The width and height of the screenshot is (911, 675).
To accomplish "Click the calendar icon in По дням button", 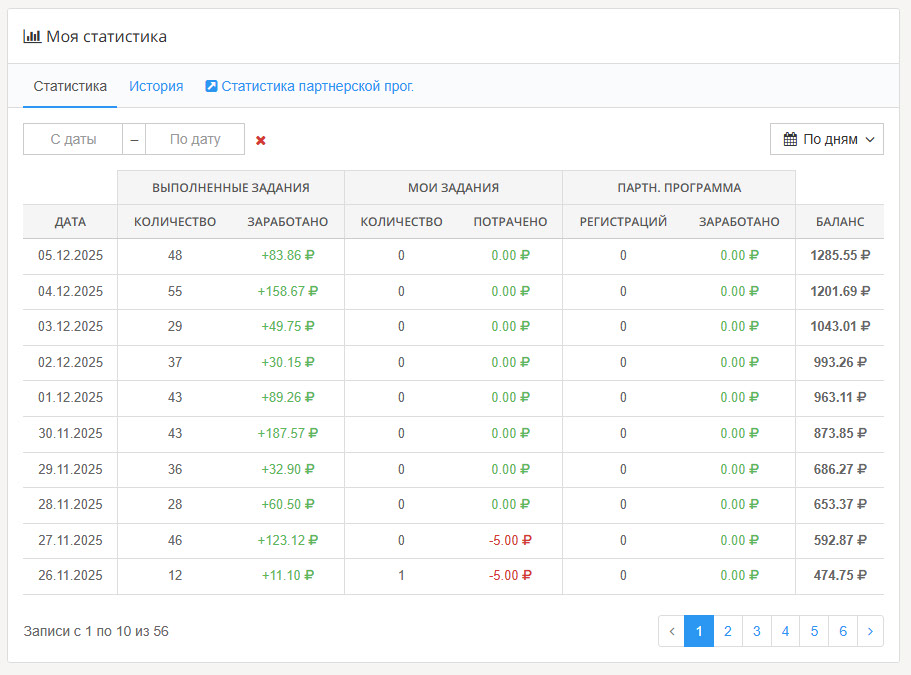I will pos(790,139).
